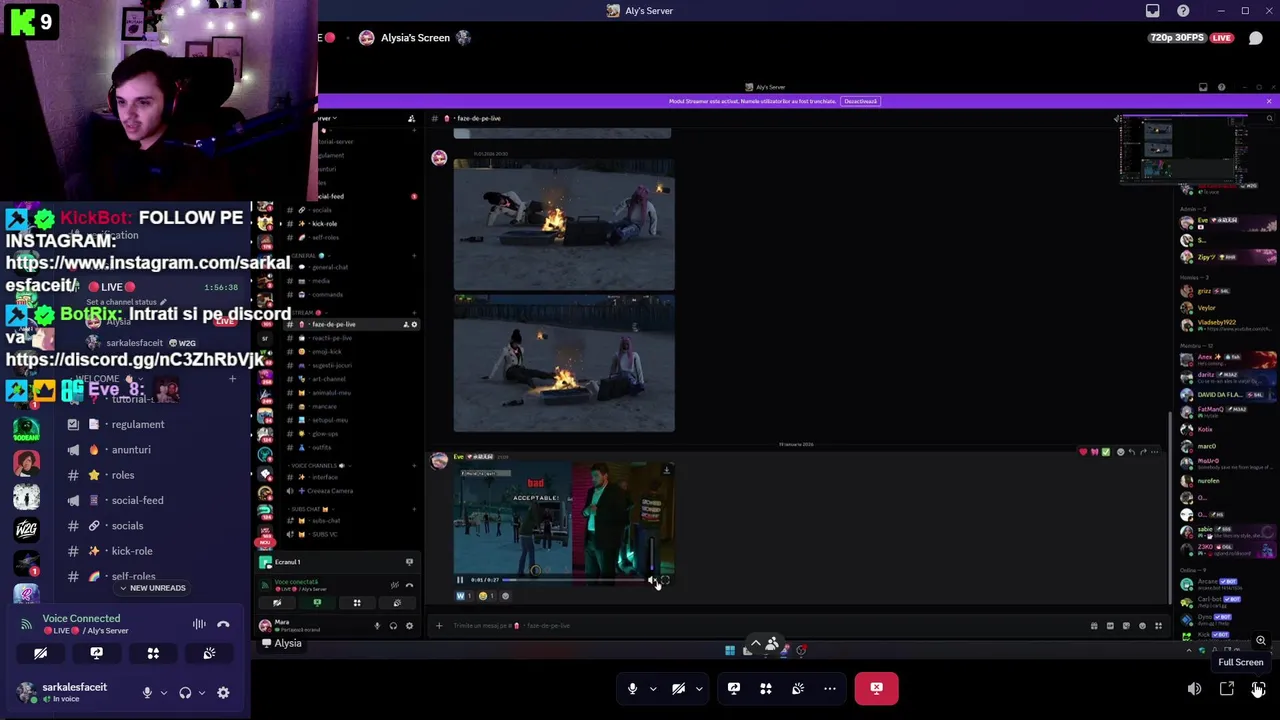Image resolution: width=1280 pixels, height=720 pixels.
Task: Open Inbox icon in title bar
Action: [1153, 11]
